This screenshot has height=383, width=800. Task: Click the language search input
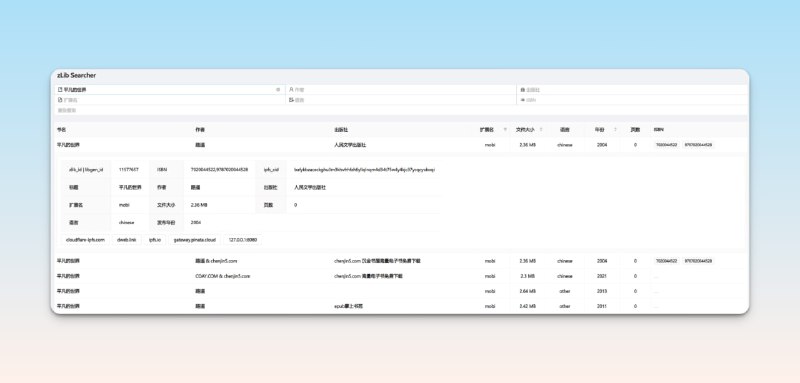click(401, 100)
